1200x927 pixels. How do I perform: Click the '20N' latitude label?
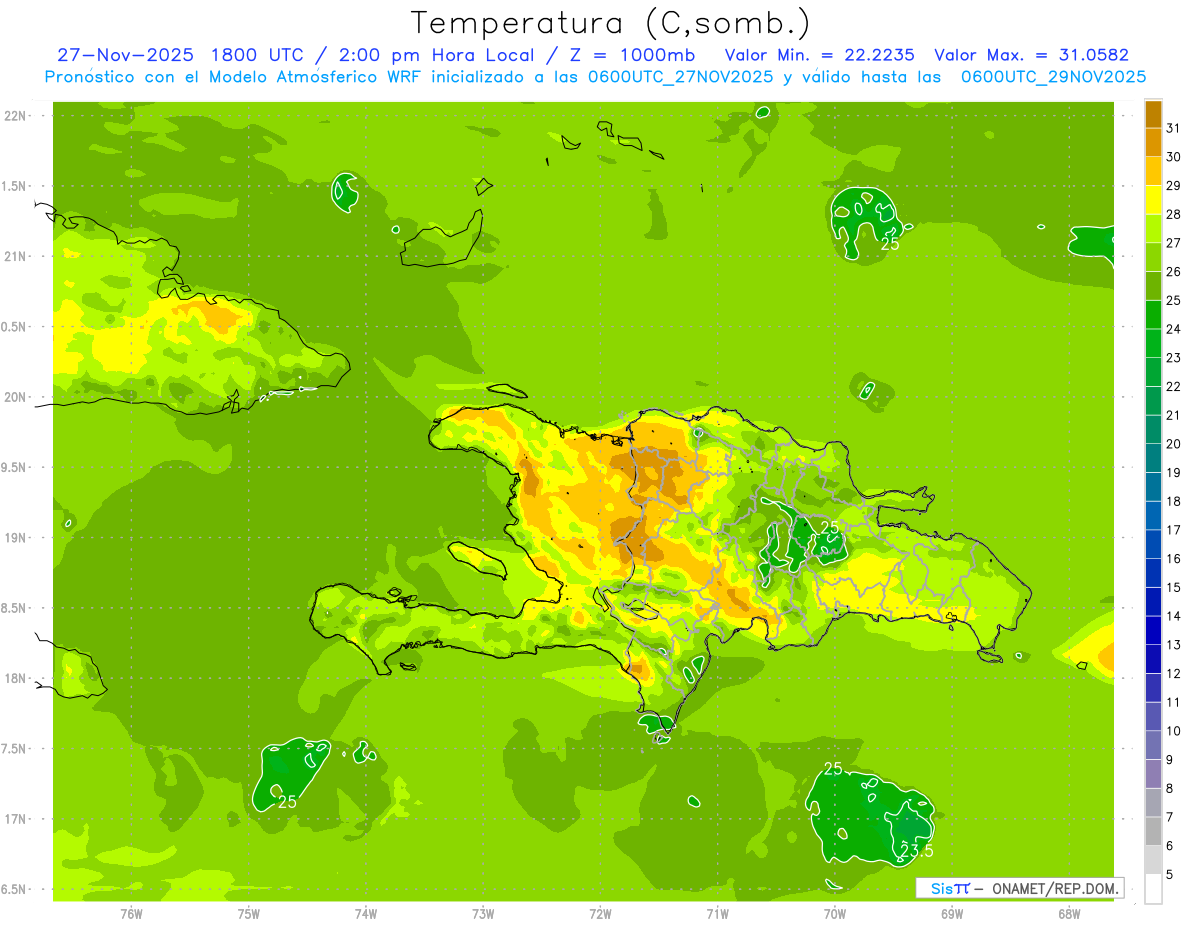click(x=15, y=398)
